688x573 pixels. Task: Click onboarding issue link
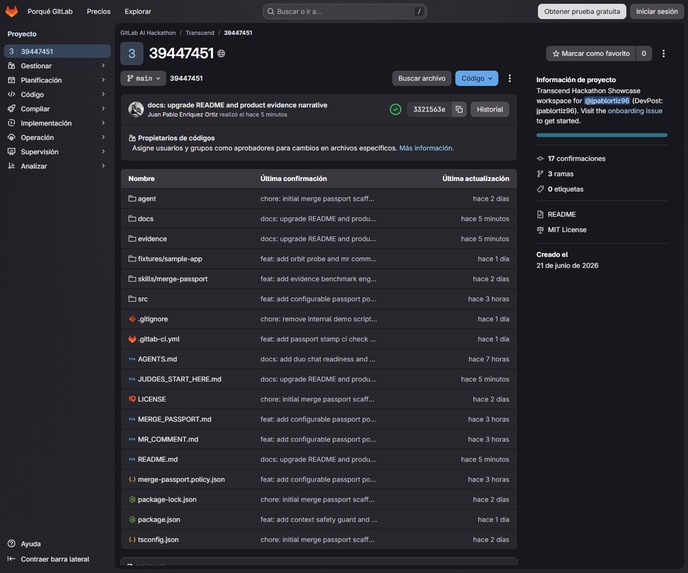pos(635,111)
